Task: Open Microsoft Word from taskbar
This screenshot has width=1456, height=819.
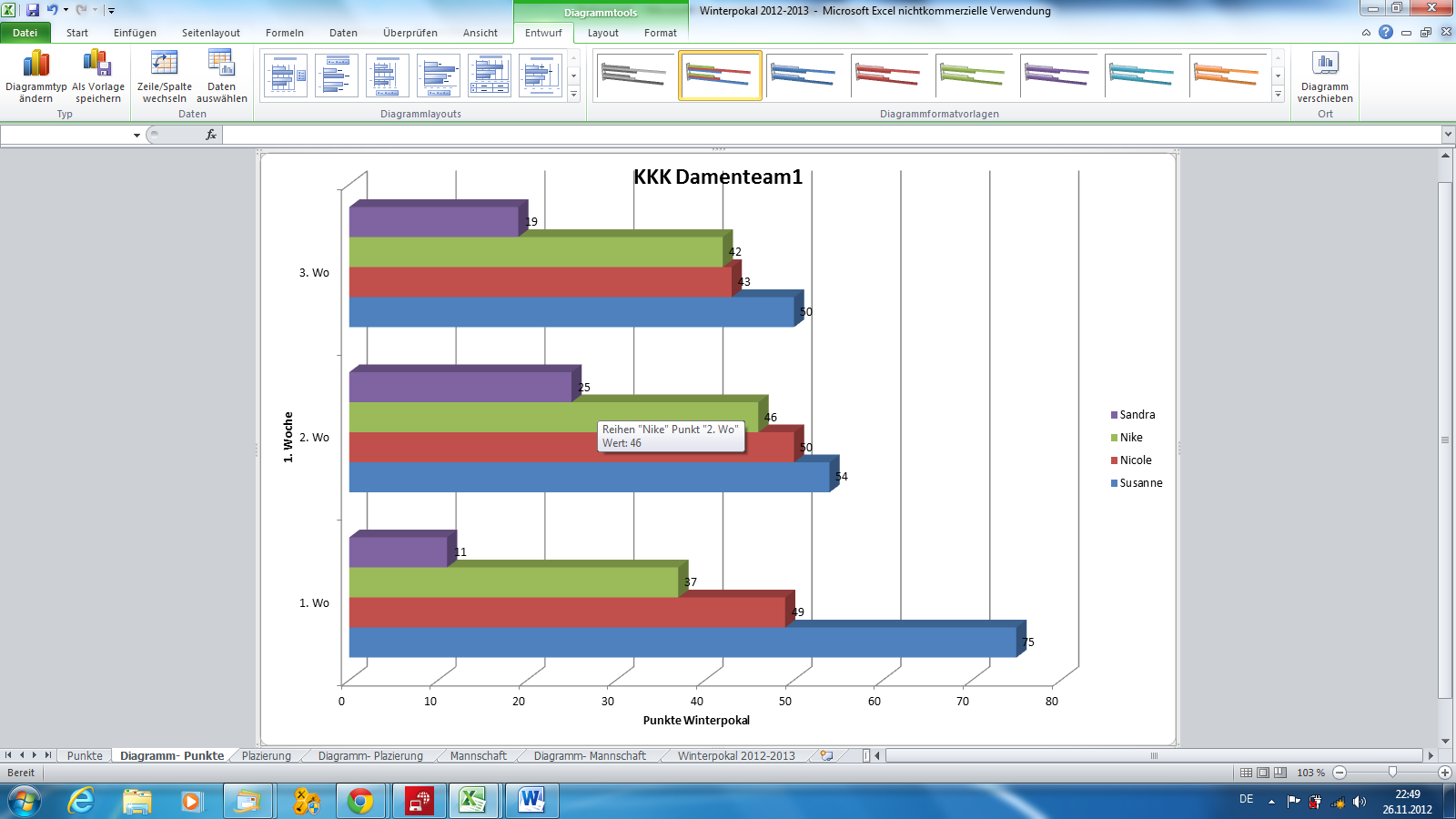Action: coord(531,801)
